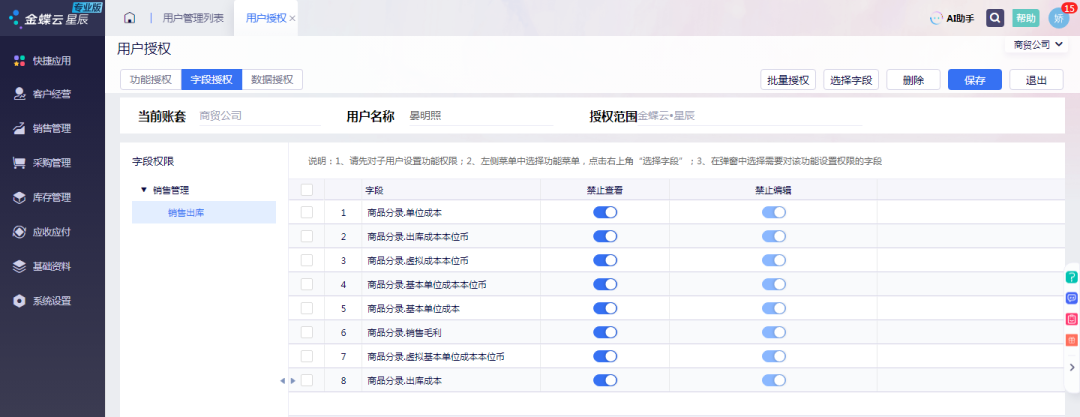Check the checkbox for 商品分录.虚拟成本本位币 row
Screen dimensions: 1080x417
[x=307, y=261]
